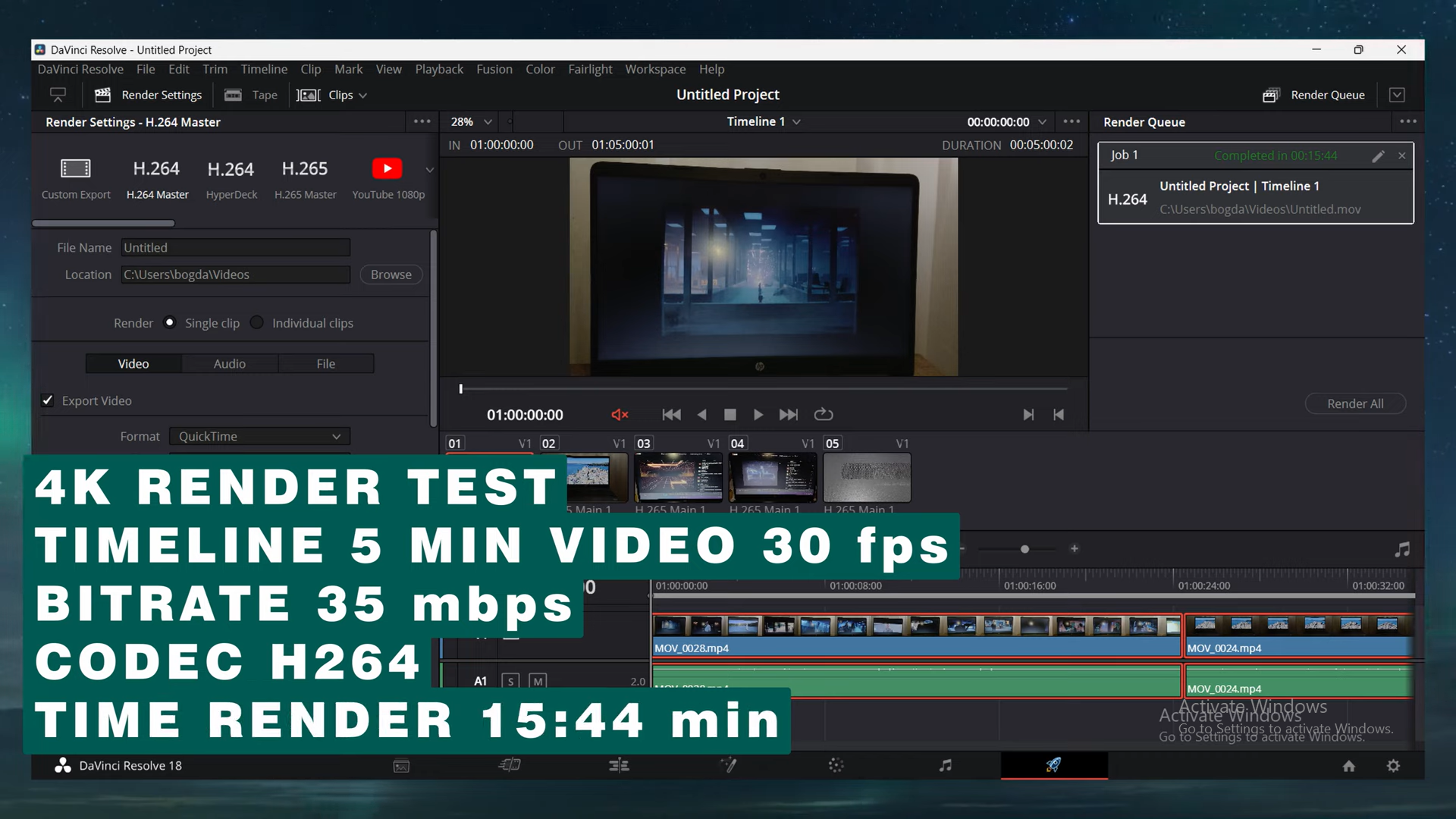This screenshot has width=1456, height=819.
Task: Click the Render All button
Action: [1355, 403]
